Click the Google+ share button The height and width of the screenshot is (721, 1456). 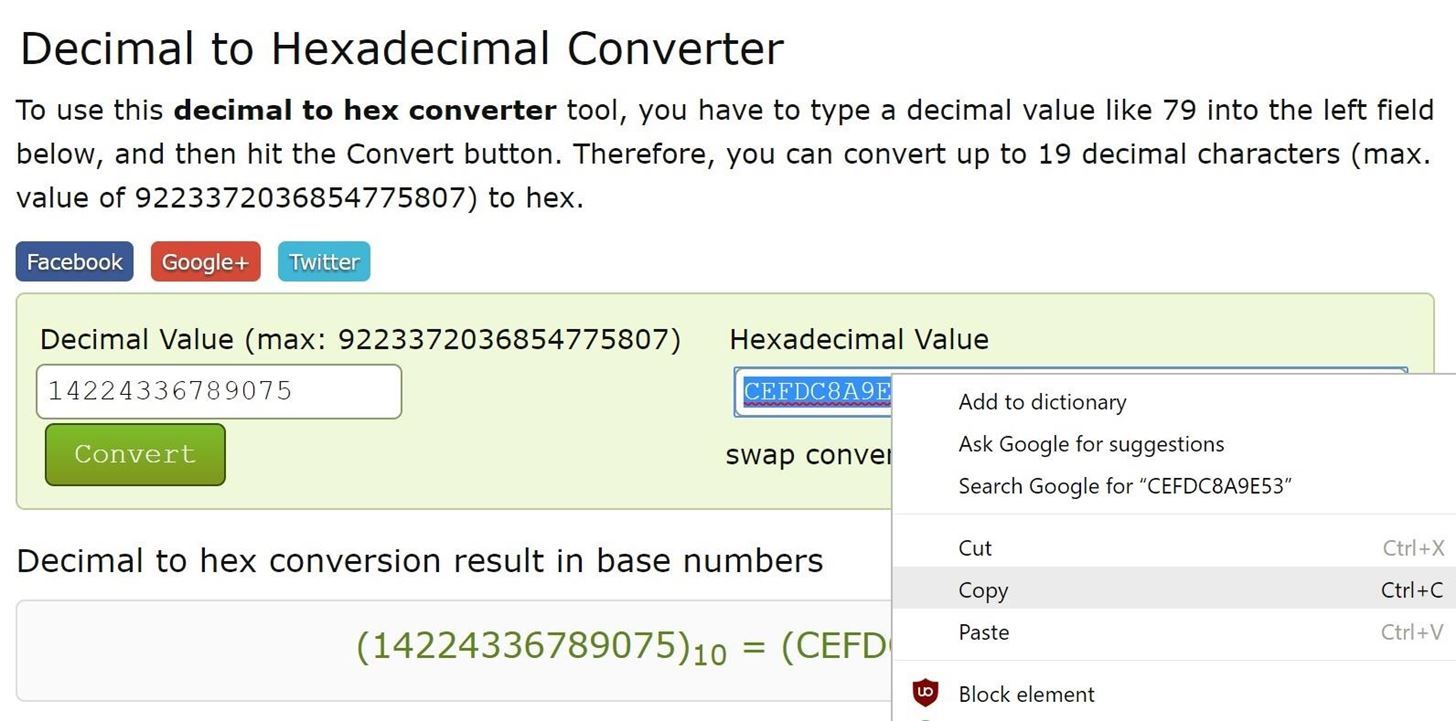point(205,262)
